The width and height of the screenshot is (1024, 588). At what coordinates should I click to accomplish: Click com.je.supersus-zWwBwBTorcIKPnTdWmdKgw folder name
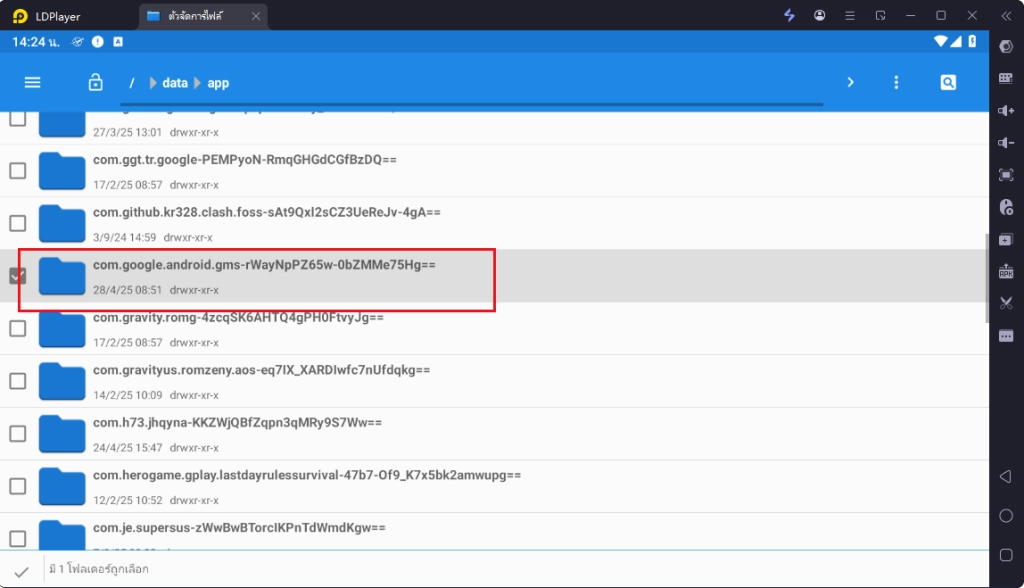point(239,527)
